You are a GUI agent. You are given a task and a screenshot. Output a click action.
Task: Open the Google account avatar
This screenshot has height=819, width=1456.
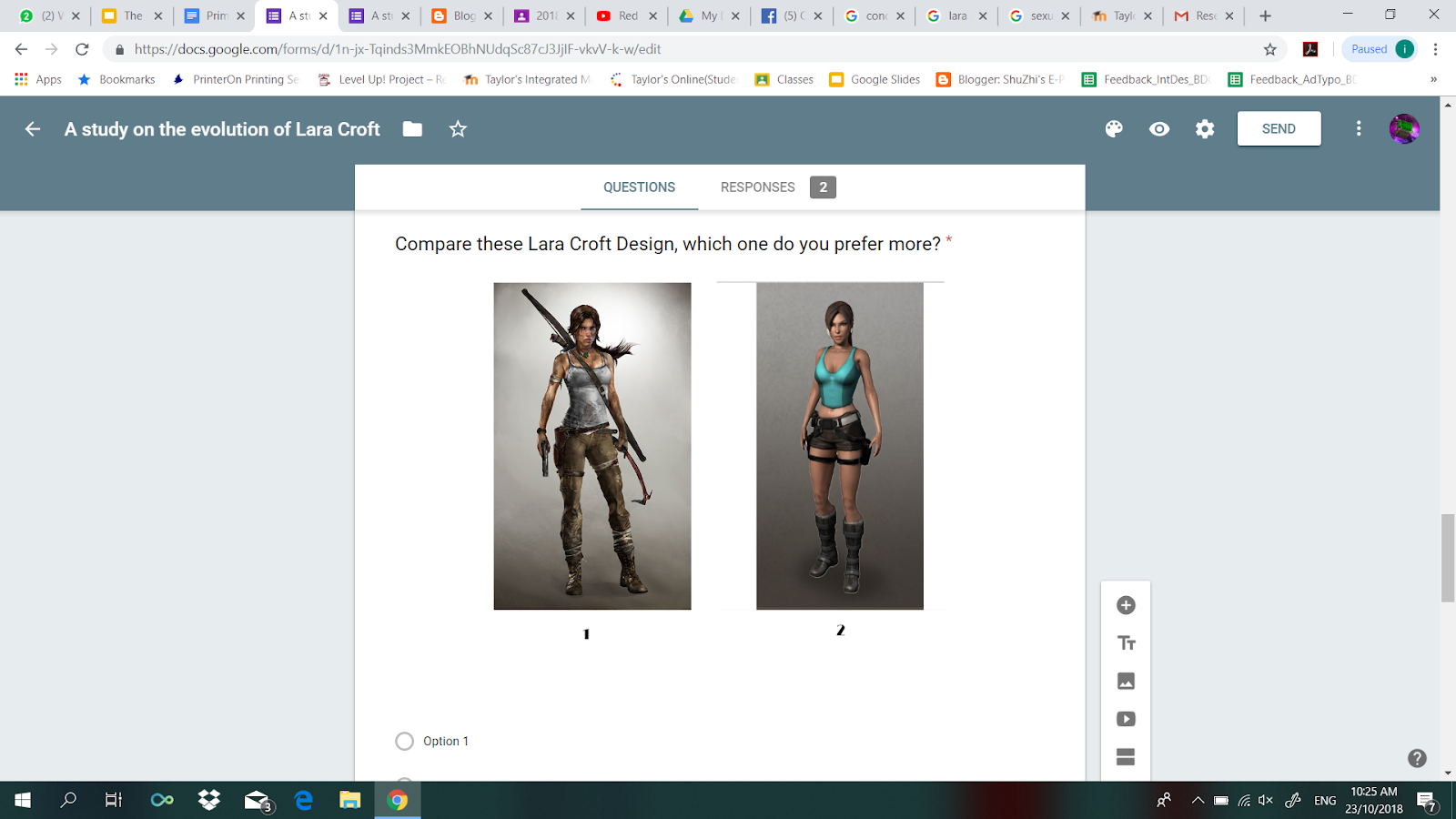point(1404,129)
